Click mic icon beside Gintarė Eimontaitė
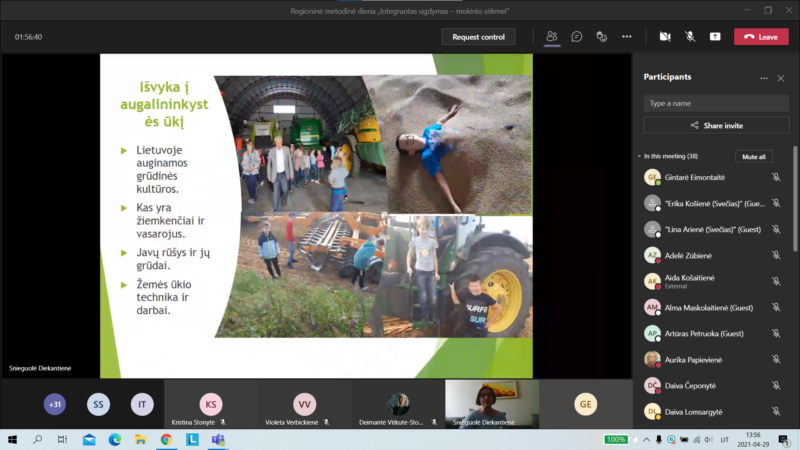Screen dimensions: 800x450 [776, 177]
